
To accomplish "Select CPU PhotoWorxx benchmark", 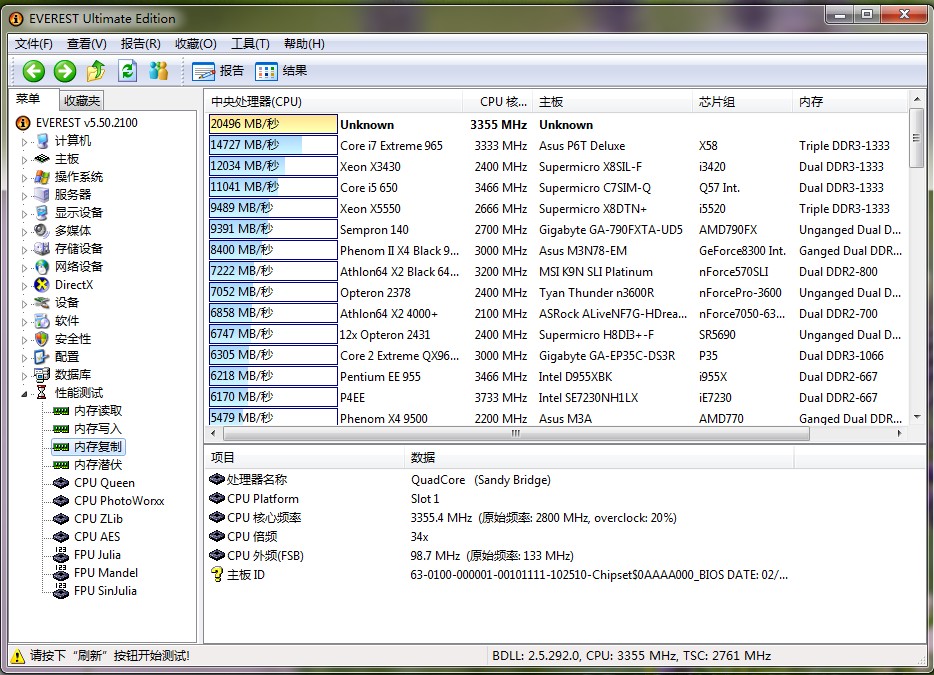I will click(119, 501).
